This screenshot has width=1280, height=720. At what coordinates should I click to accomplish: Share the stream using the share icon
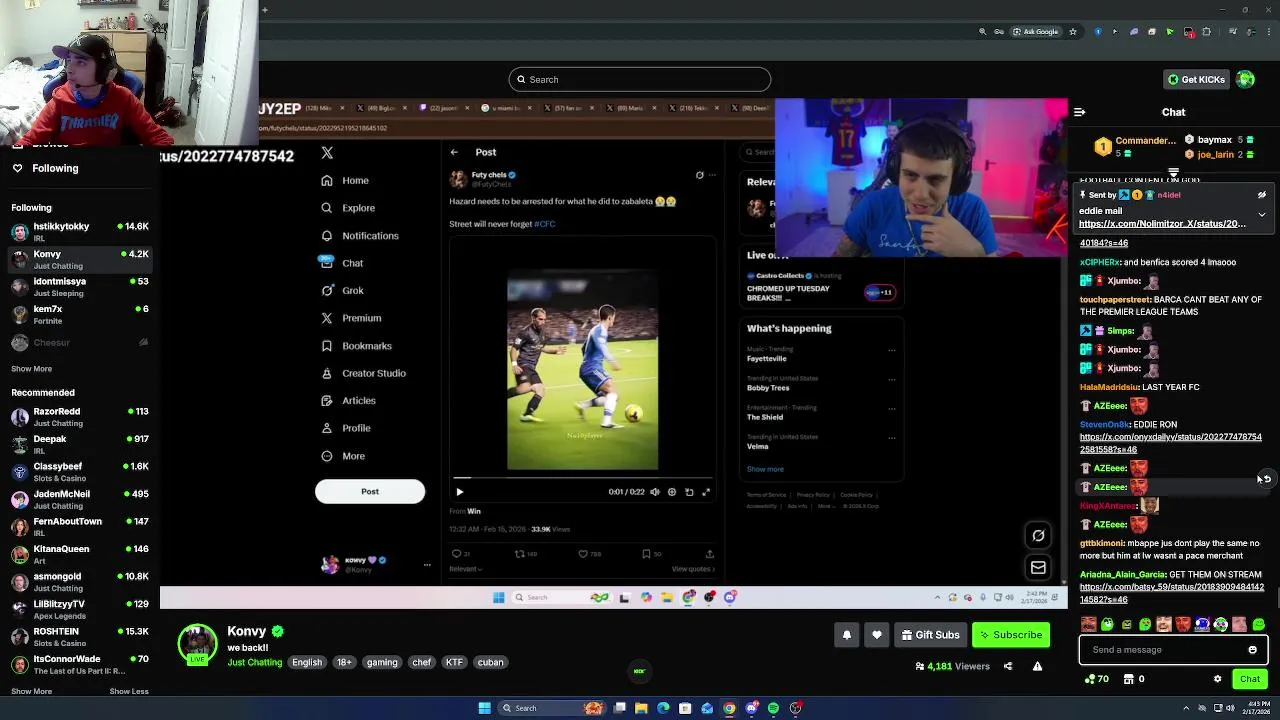coord(1008,666)
